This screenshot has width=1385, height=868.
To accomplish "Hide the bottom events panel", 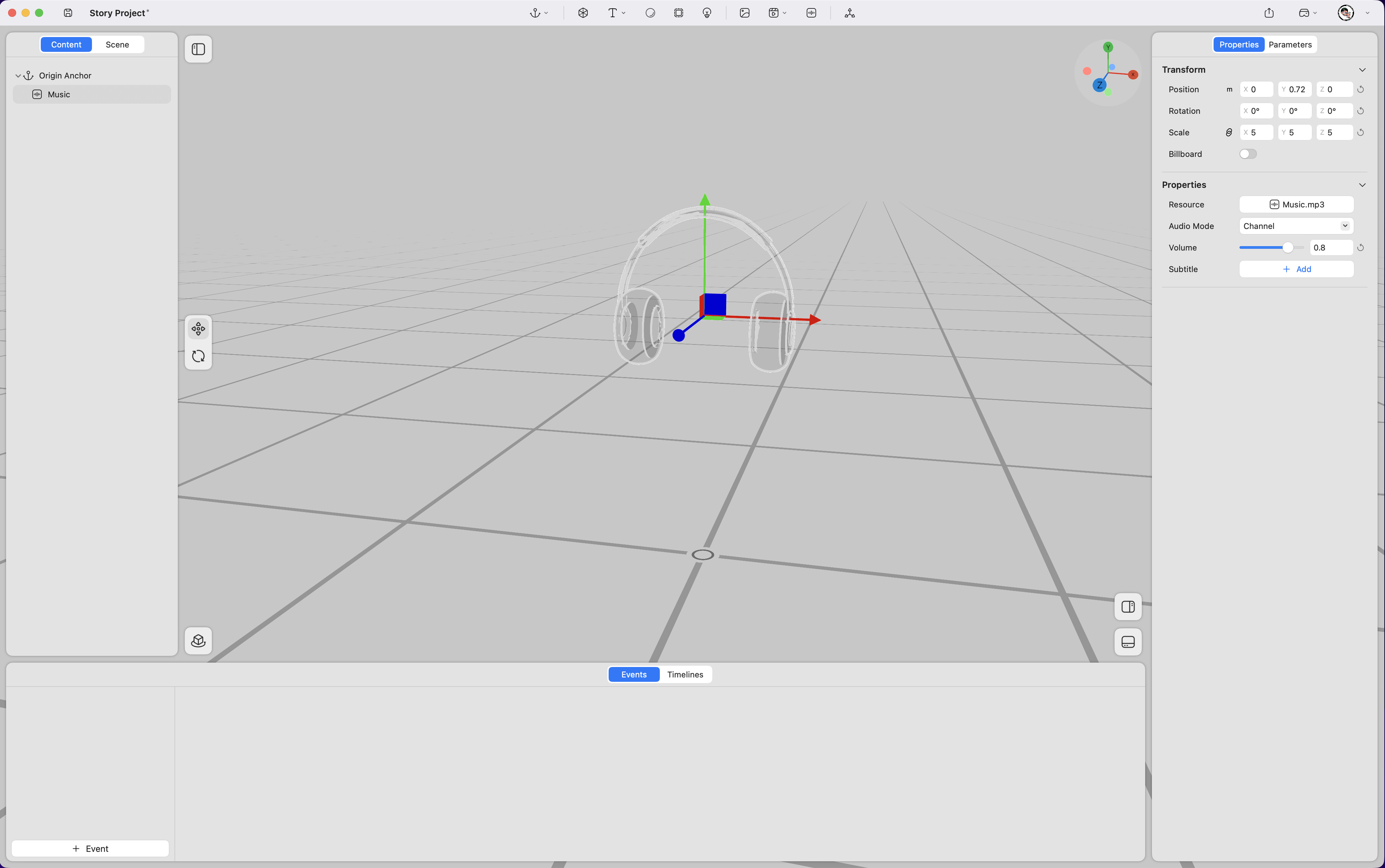I will coord(1128,642).
